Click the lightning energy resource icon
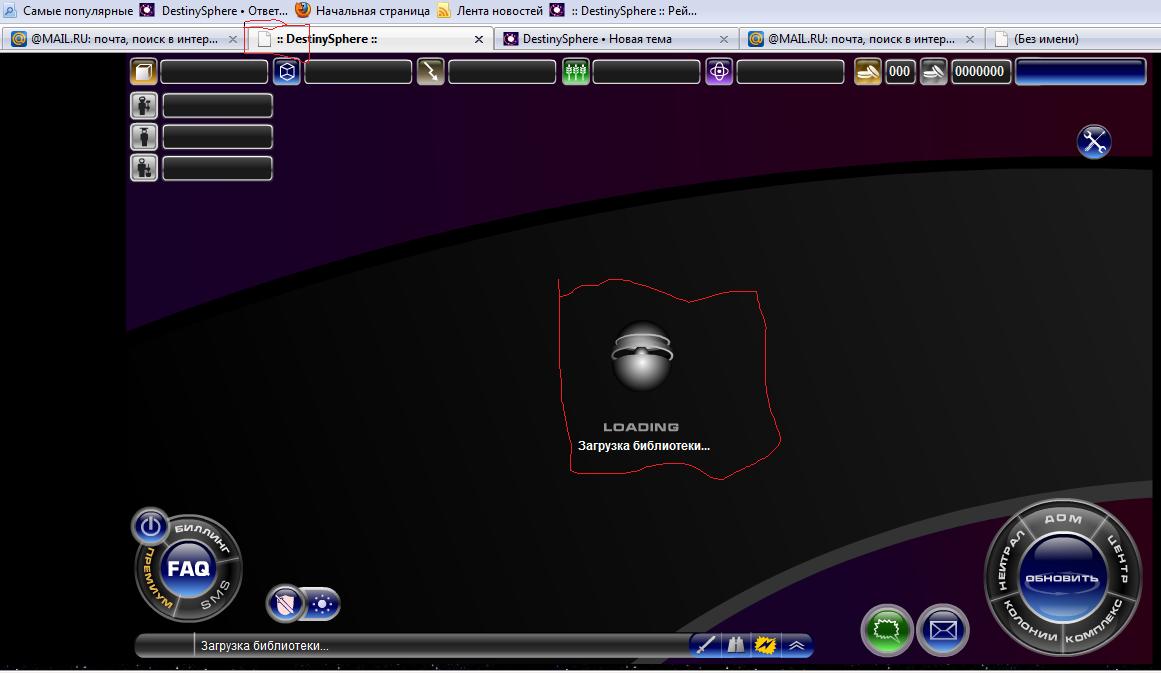This screenshot has height=673, width=1161. 431,72
